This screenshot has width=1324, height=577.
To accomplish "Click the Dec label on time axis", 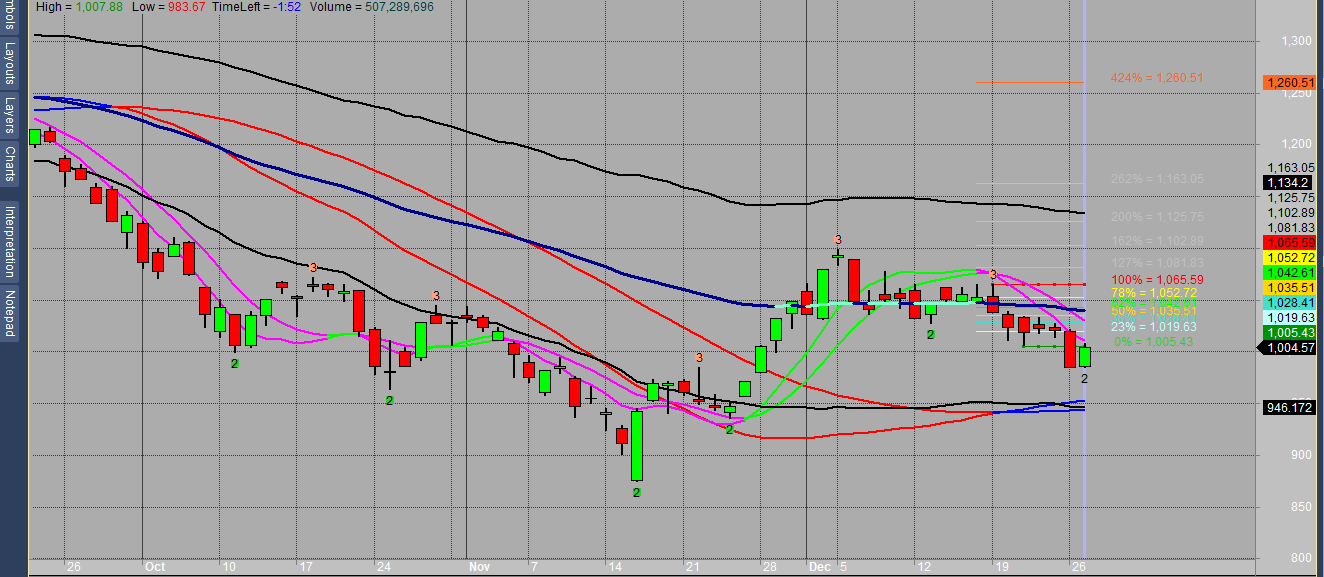I will tap(819, 566).
